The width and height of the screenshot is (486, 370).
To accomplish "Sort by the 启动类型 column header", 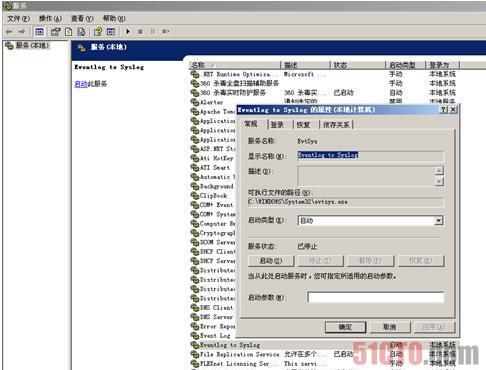I will (405, 65).
